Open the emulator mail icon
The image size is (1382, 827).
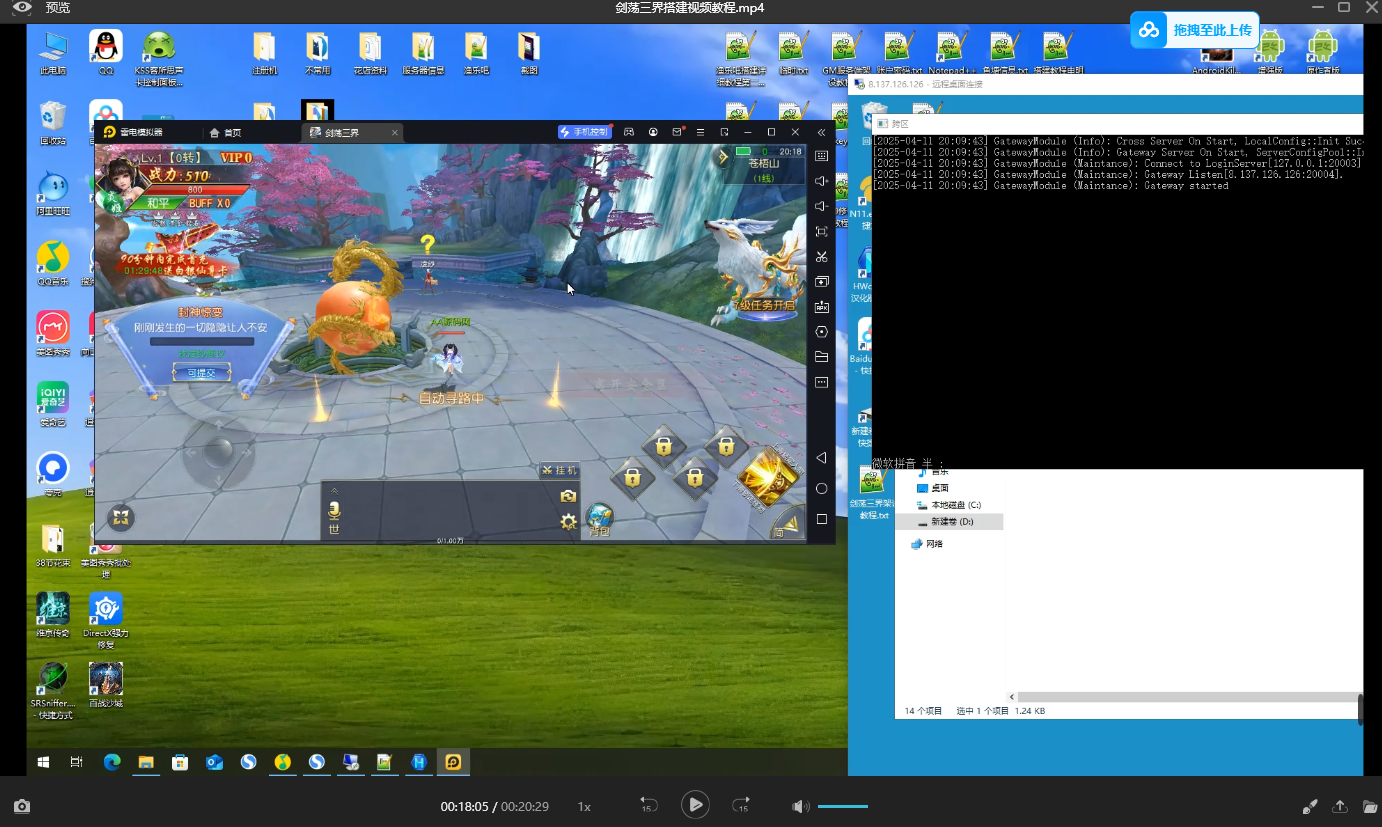677,132
